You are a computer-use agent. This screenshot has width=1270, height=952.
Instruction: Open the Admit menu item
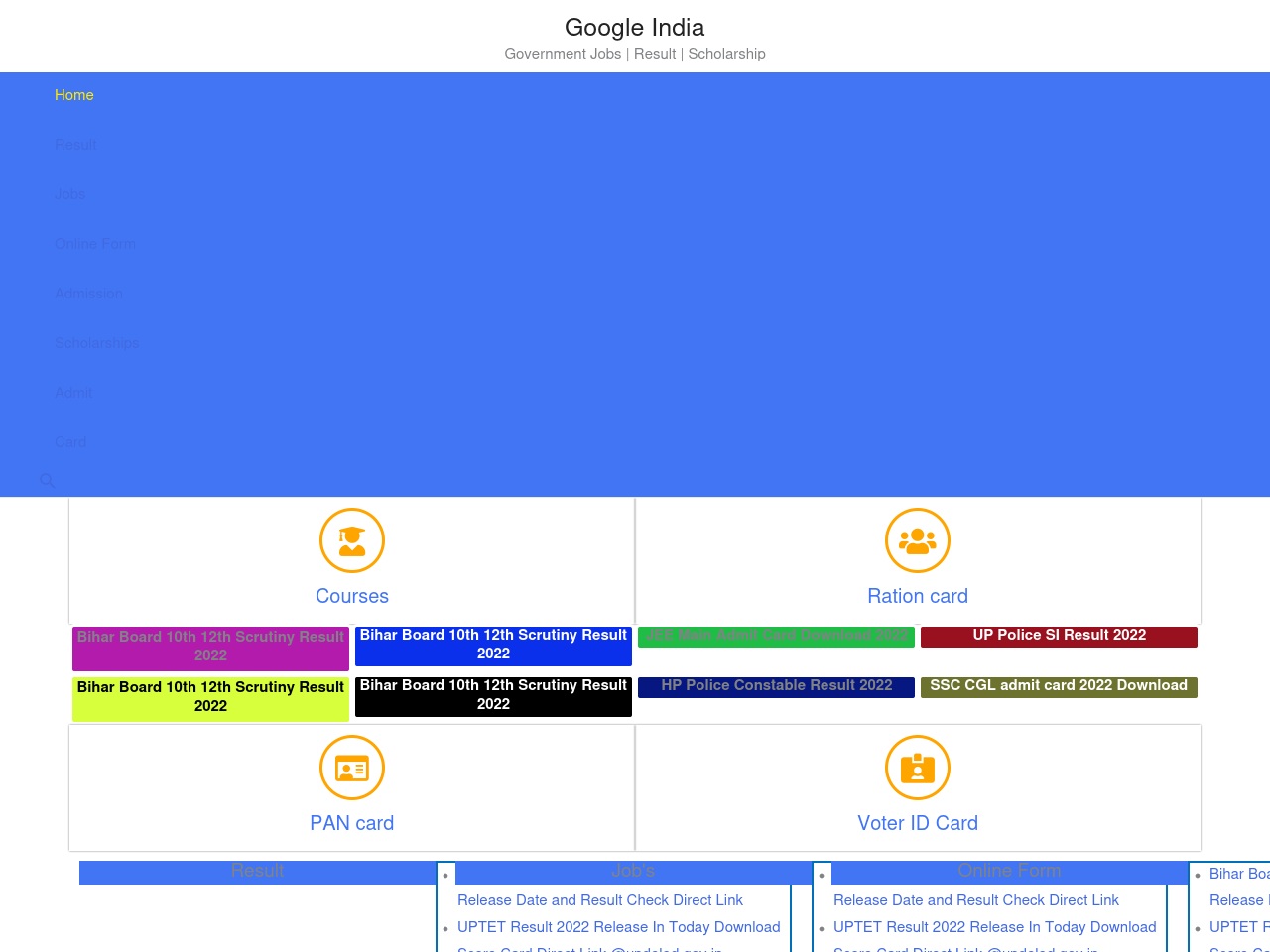click(x=73, y=393)
